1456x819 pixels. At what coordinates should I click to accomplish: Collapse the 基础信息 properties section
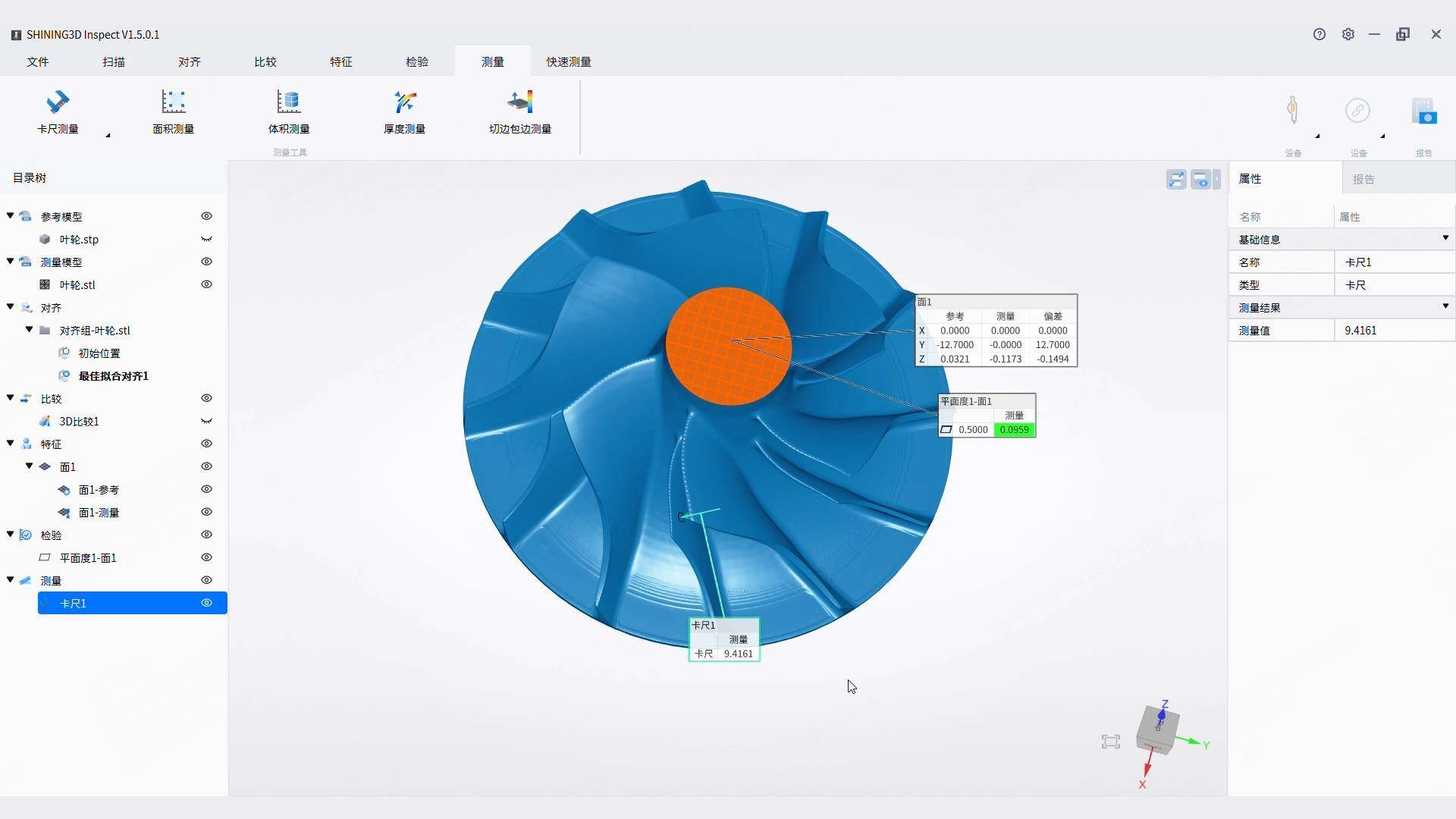1445,238
